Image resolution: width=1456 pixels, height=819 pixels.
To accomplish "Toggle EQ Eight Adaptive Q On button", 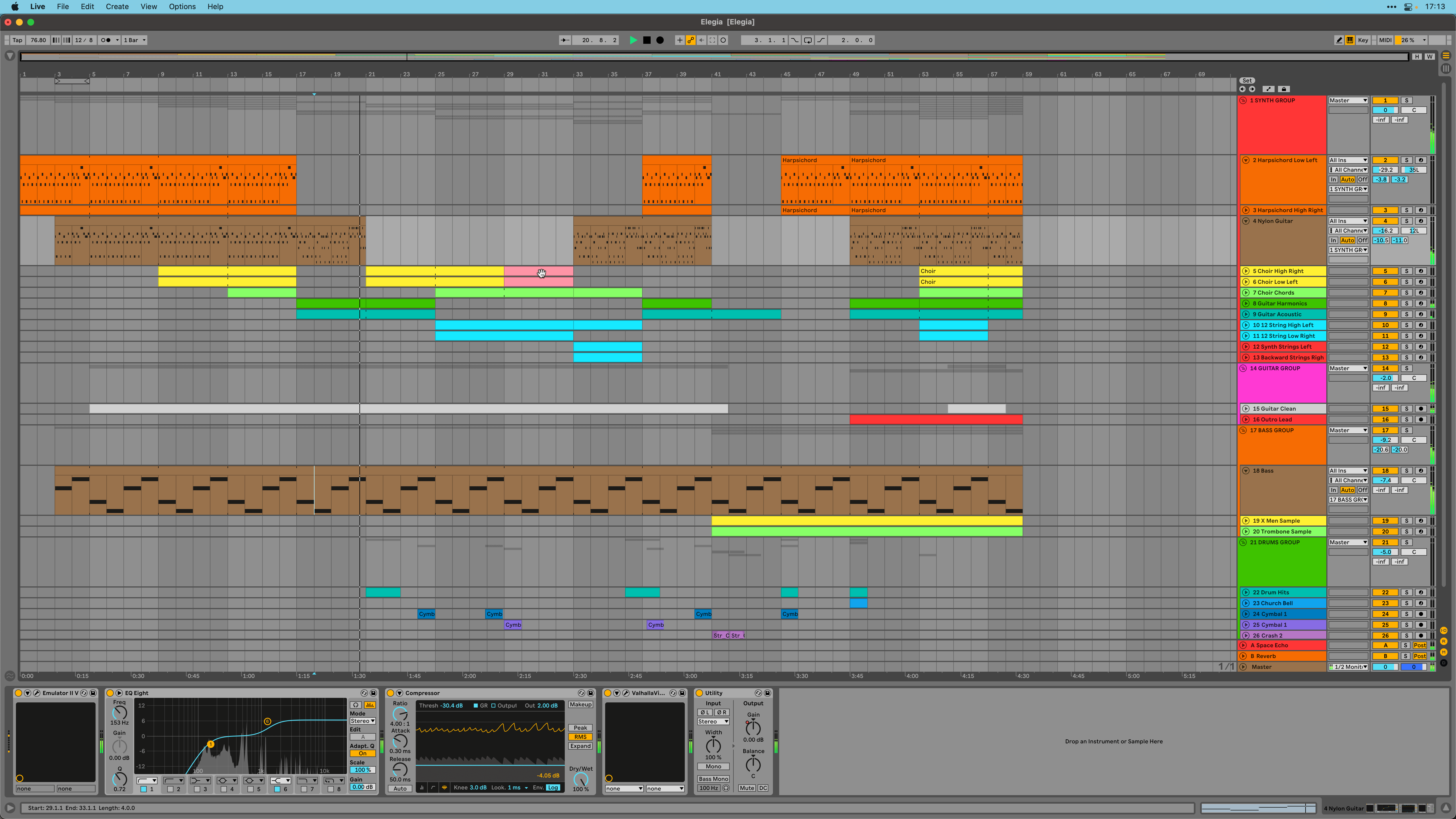I will pos(362,753).
